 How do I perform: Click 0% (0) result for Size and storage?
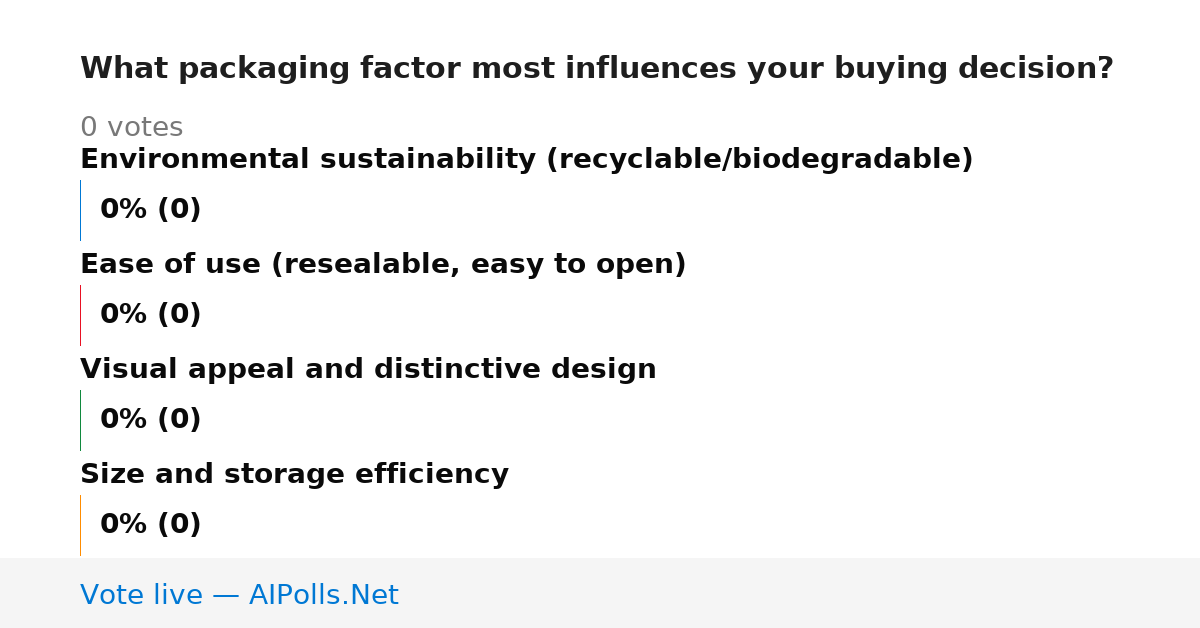point(150,525)
